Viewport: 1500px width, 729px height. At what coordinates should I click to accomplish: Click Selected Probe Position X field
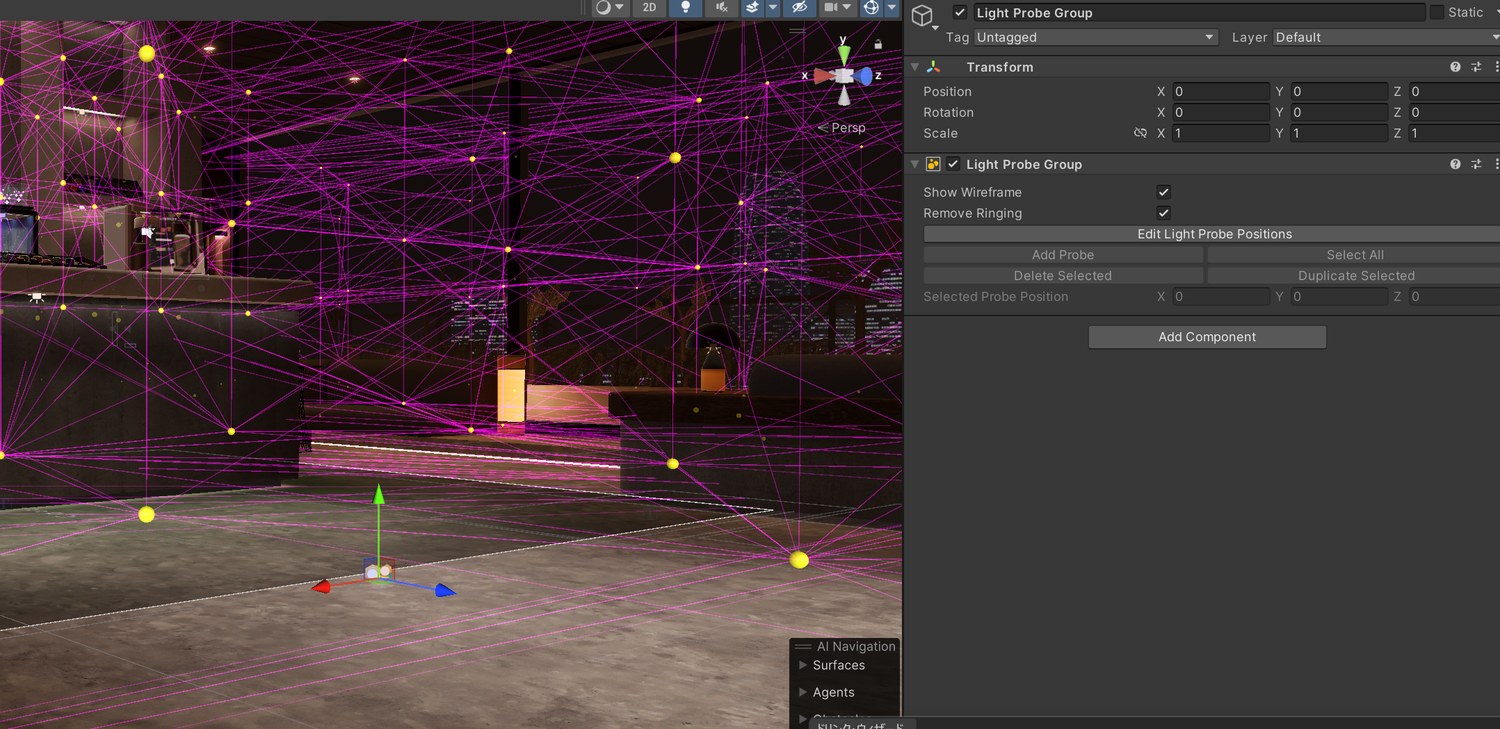pos(1220,297)
